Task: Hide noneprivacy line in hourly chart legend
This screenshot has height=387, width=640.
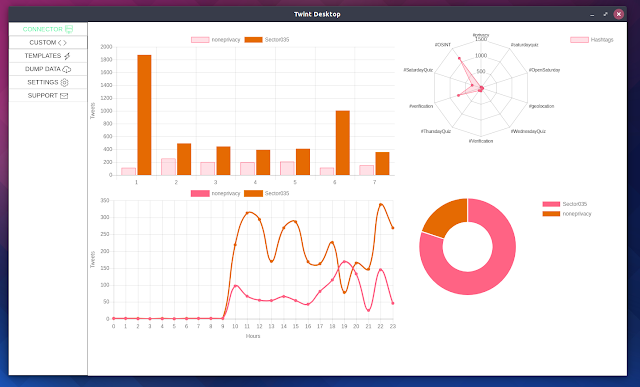Action: click(216, 194)
